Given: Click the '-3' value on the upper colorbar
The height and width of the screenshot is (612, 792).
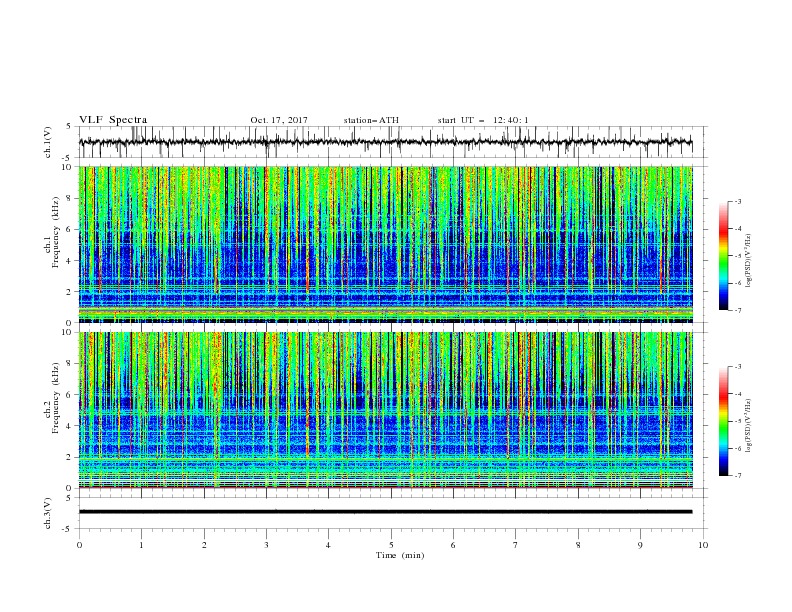Looking at the screenshot, I should pyautogui.click(x=737, y=201).
